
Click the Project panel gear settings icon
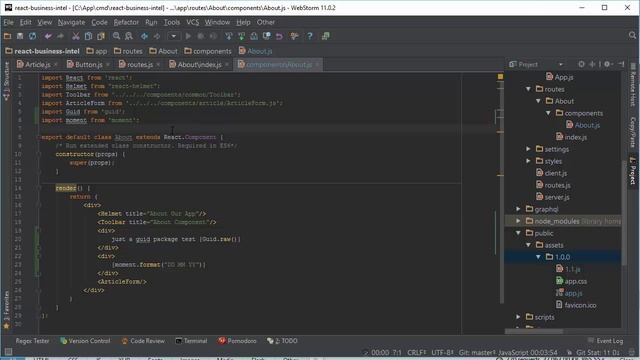[x=608, y=64]
